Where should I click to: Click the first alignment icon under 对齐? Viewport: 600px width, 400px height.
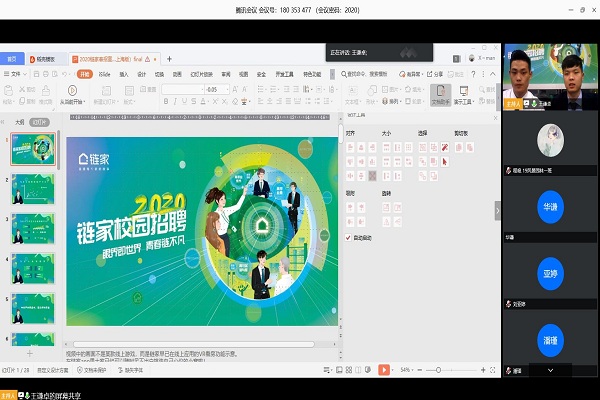point(350,145)
